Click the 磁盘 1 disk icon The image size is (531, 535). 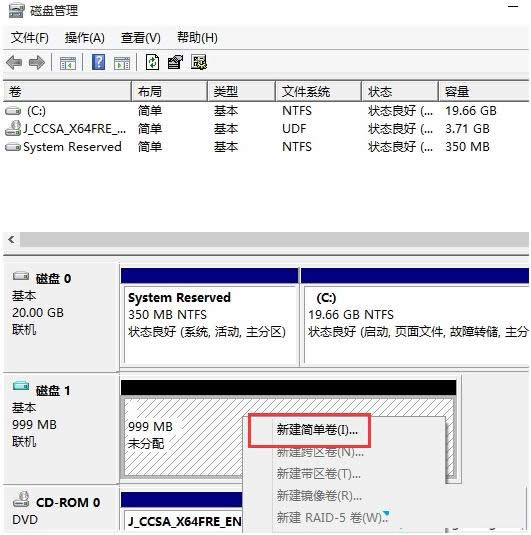pyautogui.click(x=21, y=386)
